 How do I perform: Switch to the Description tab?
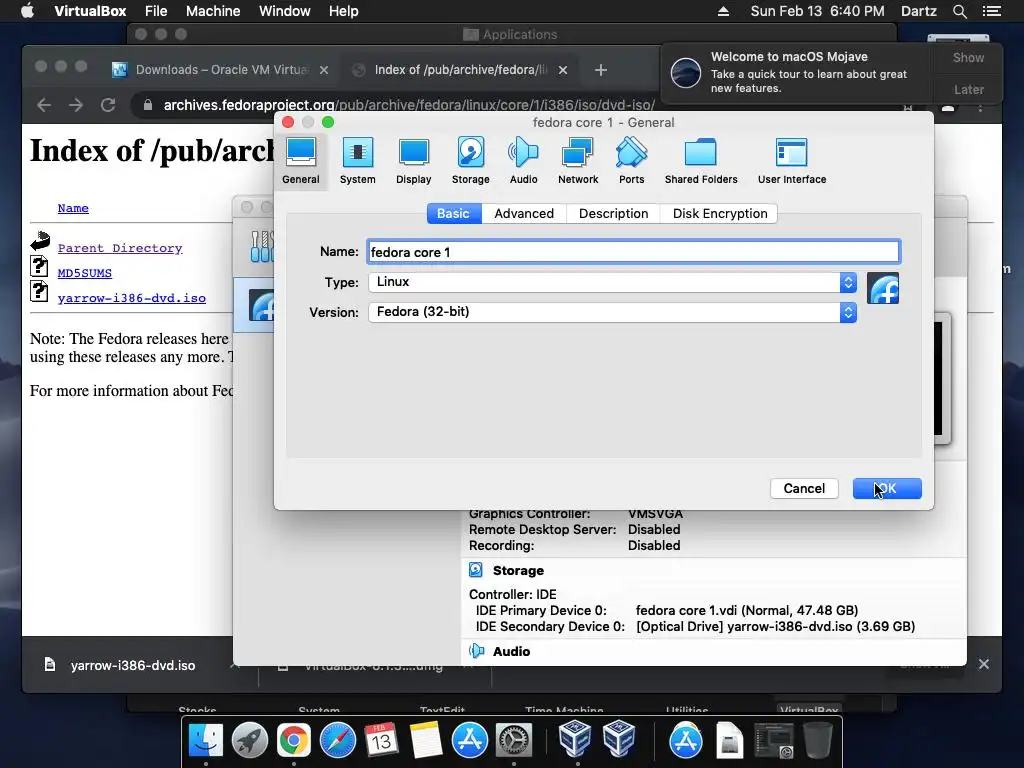[x=613, y=214]
